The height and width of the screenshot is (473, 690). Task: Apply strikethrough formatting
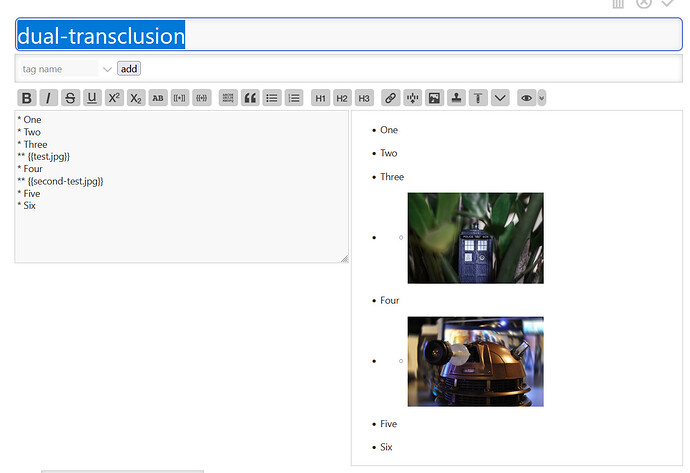(70, 98)
